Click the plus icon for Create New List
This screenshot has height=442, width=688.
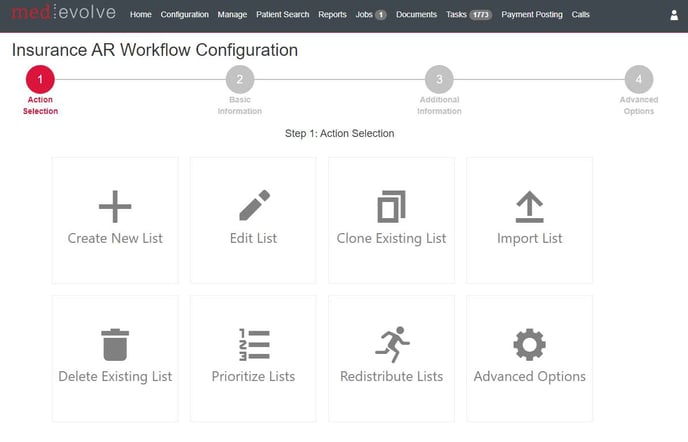coord(115,206)
